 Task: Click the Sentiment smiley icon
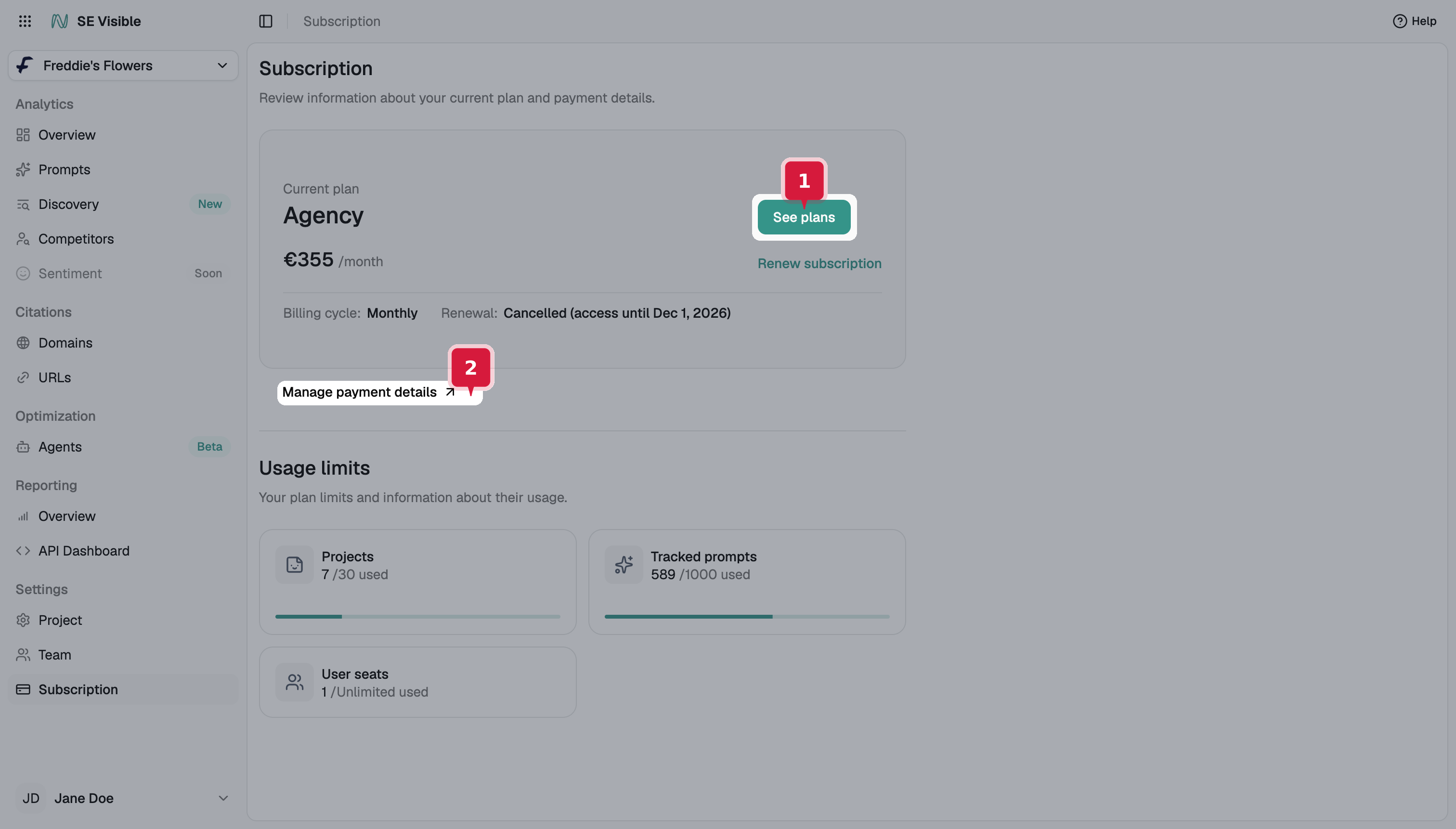tap(23, 273)
